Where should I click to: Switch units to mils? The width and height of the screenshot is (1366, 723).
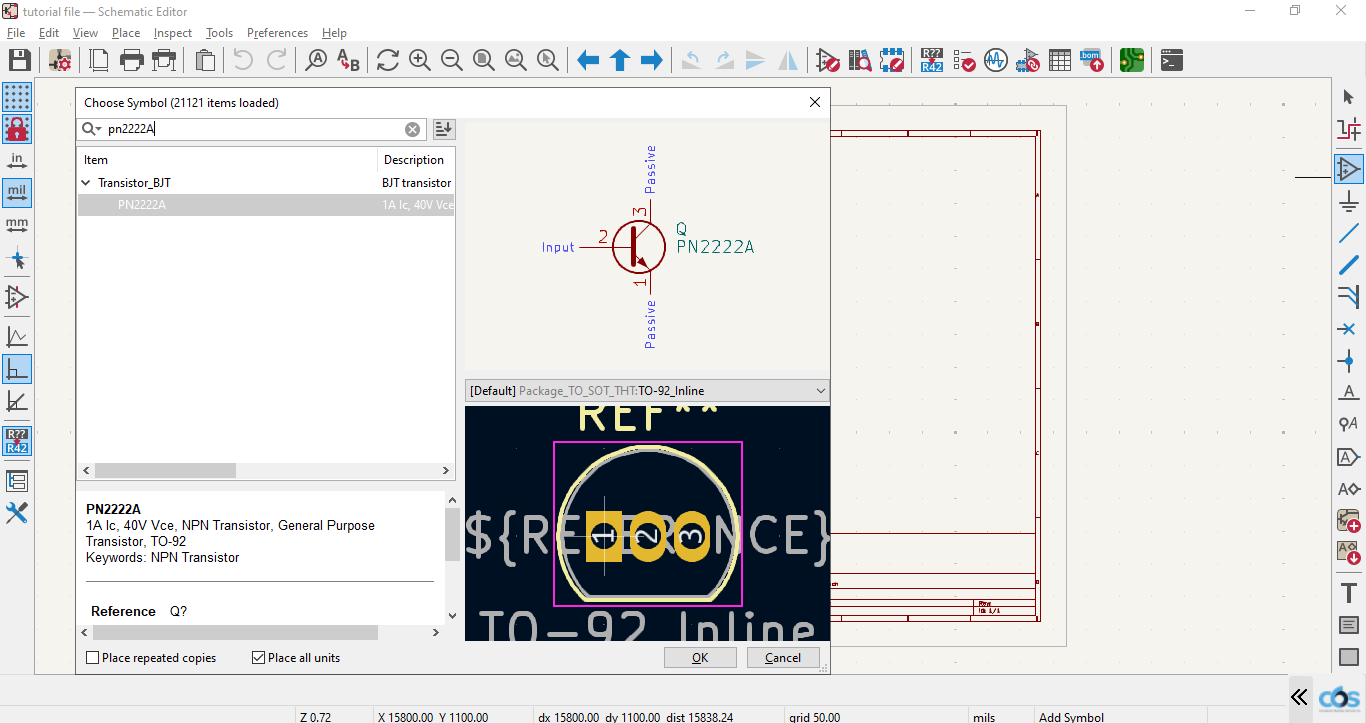point(17,193)
